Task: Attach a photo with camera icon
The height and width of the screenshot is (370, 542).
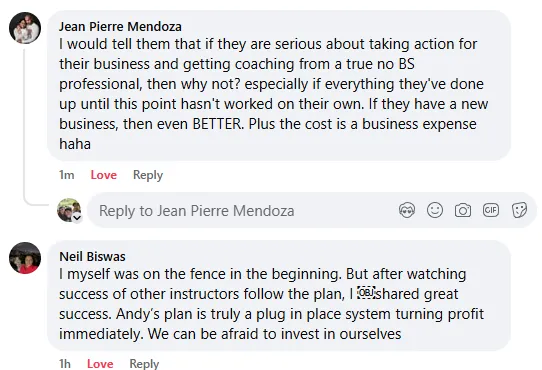Action: (463, 210)
